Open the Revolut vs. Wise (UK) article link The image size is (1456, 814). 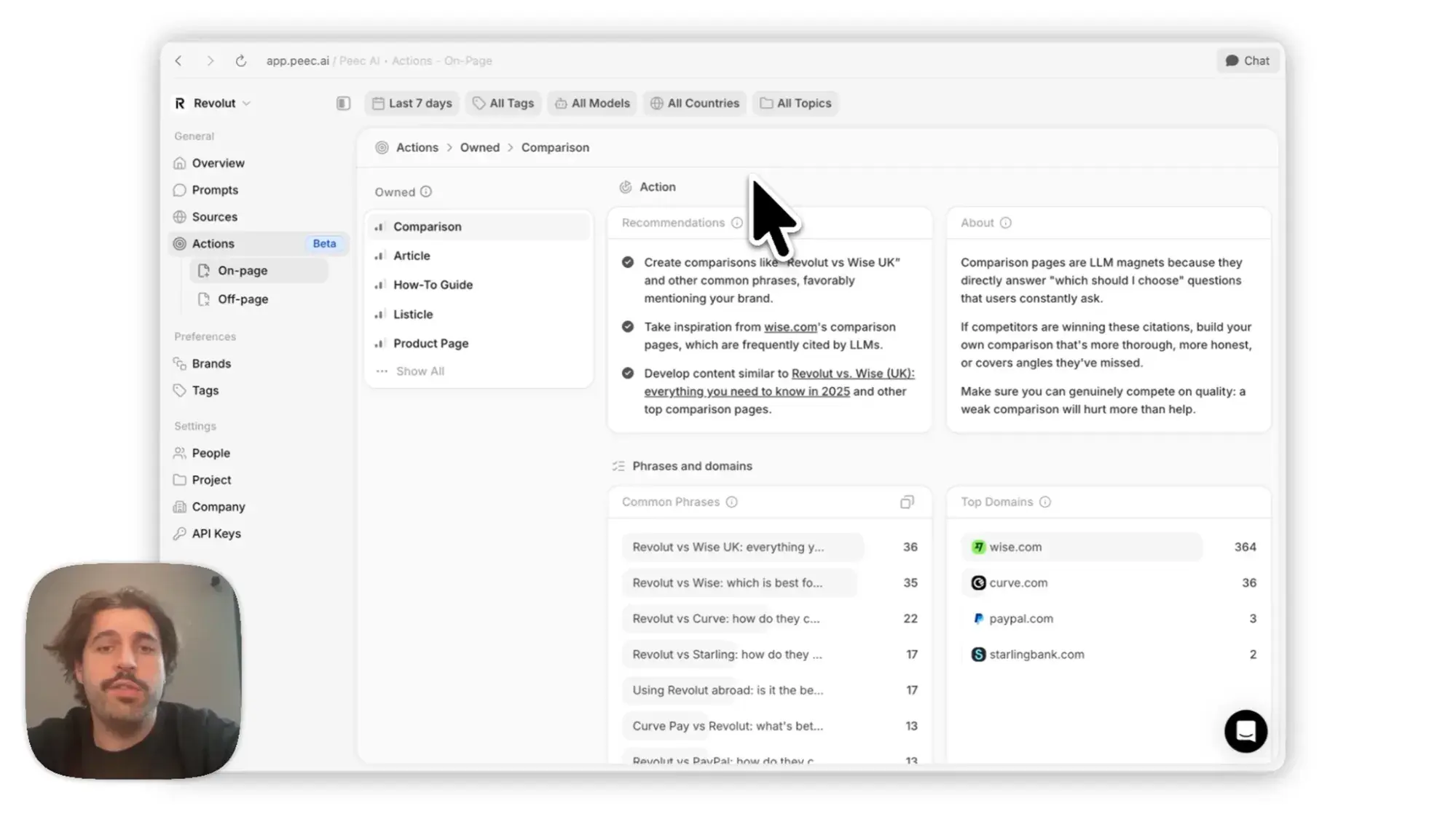[x=779, y=382]
